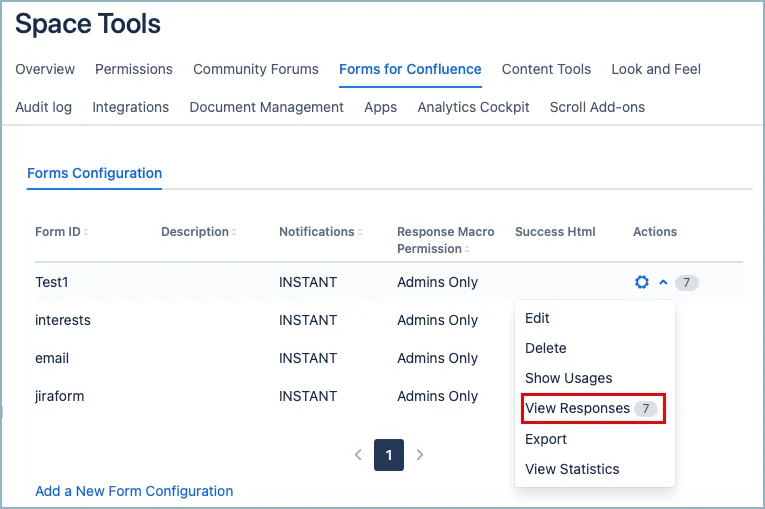Select page 1 in pagination
This screenshot has width=765, height=509.
click(x=389, y=455)
